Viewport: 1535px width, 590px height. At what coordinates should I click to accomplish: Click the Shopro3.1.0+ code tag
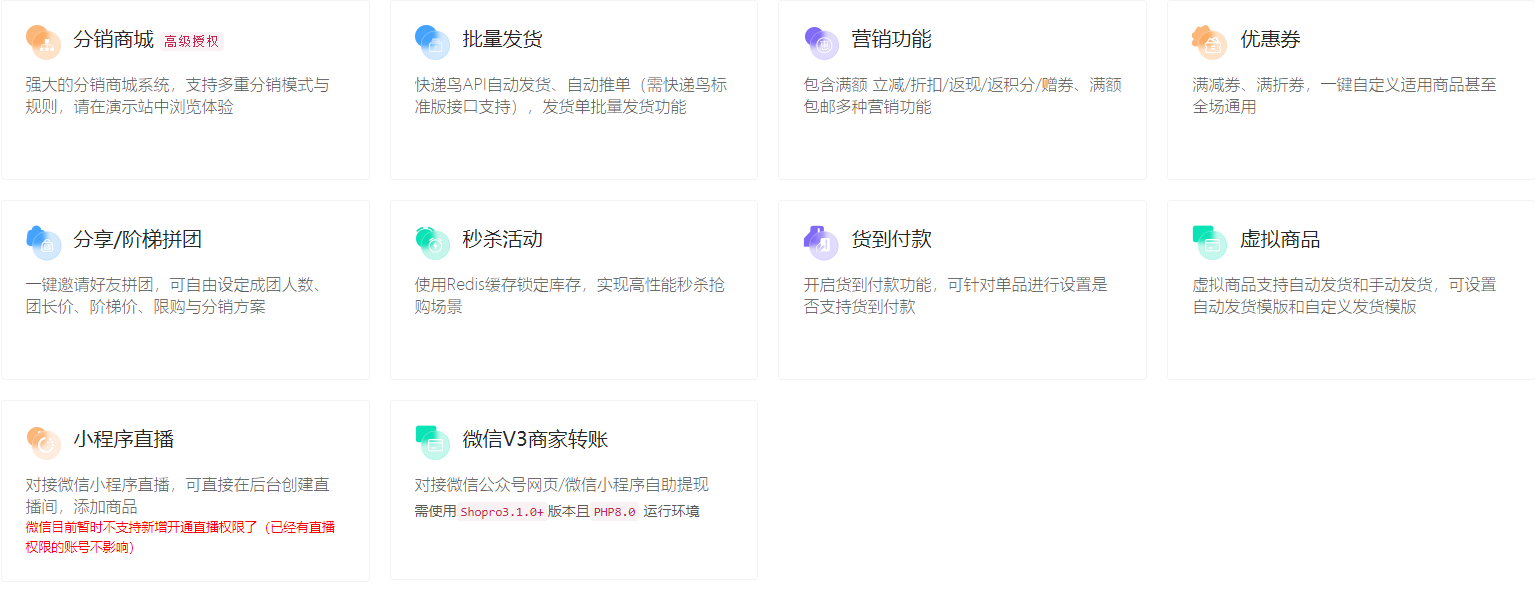[x=502, y=511]
